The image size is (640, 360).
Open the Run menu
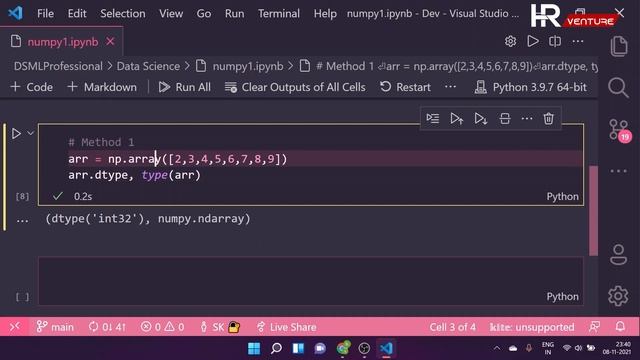coord(234,13)
